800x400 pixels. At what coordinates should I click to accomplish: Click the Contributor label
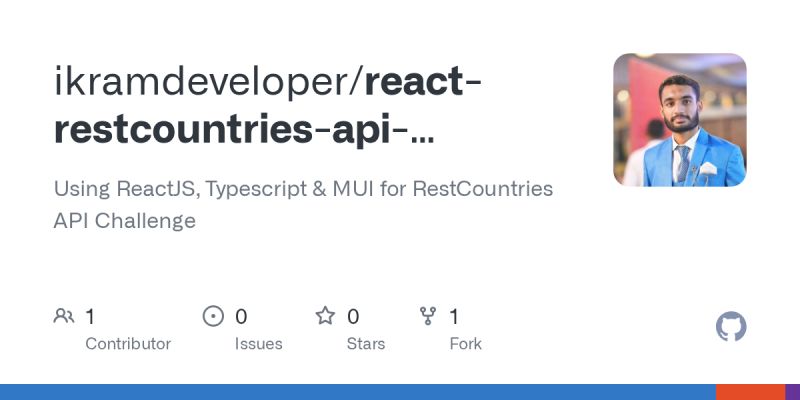coord(128,344)
